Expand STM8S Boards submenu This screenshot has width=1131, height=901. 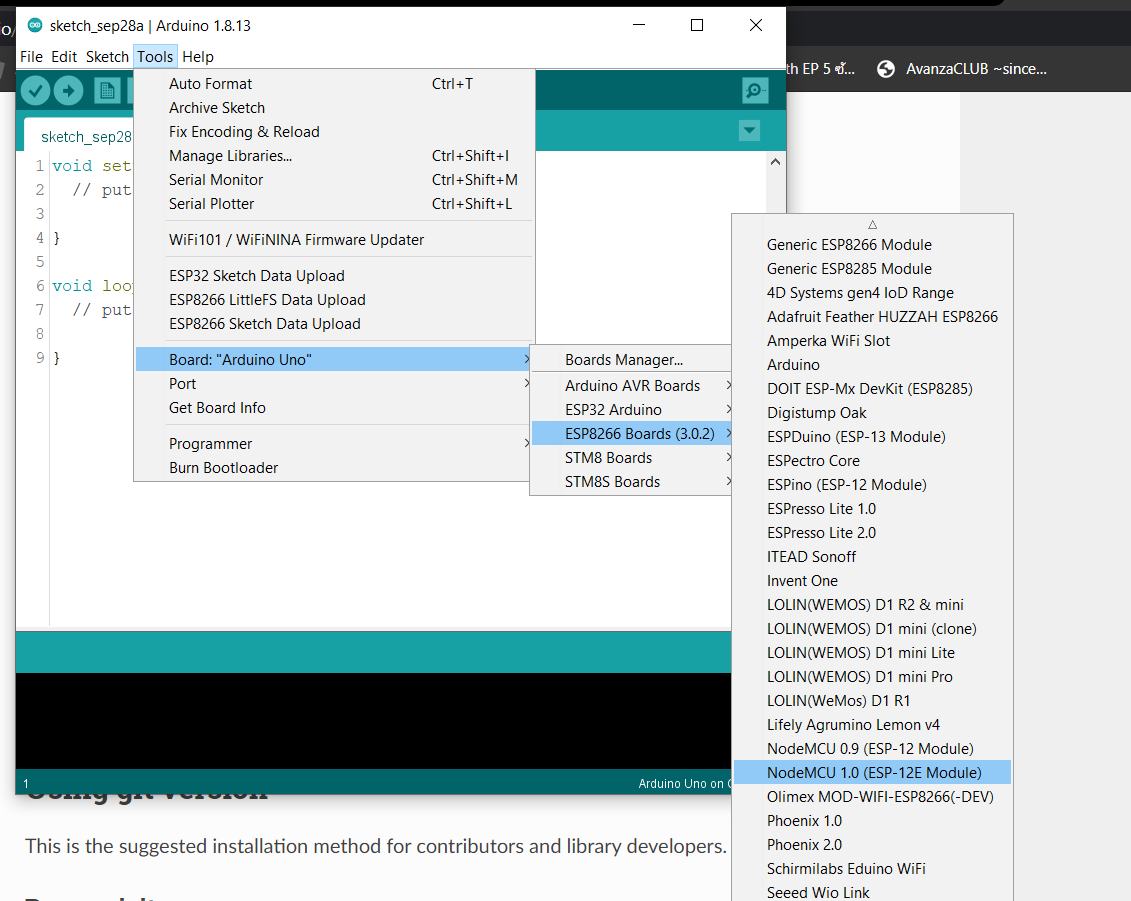[x=632, y=482]
